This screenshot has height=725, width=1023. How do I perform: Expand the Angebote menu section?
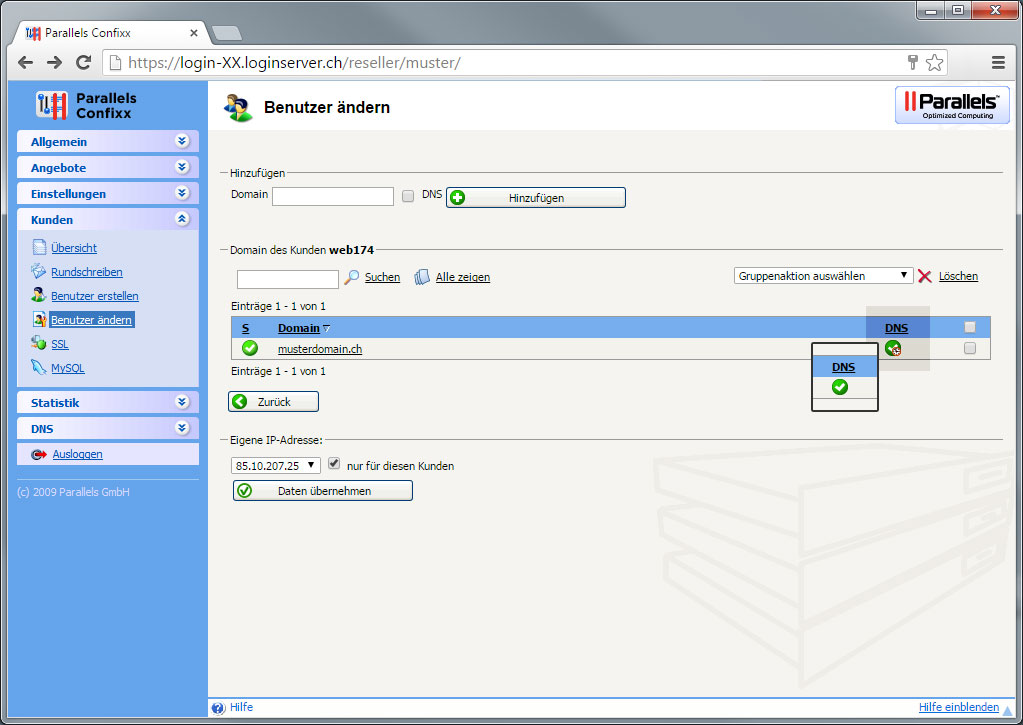pos(108,168)
